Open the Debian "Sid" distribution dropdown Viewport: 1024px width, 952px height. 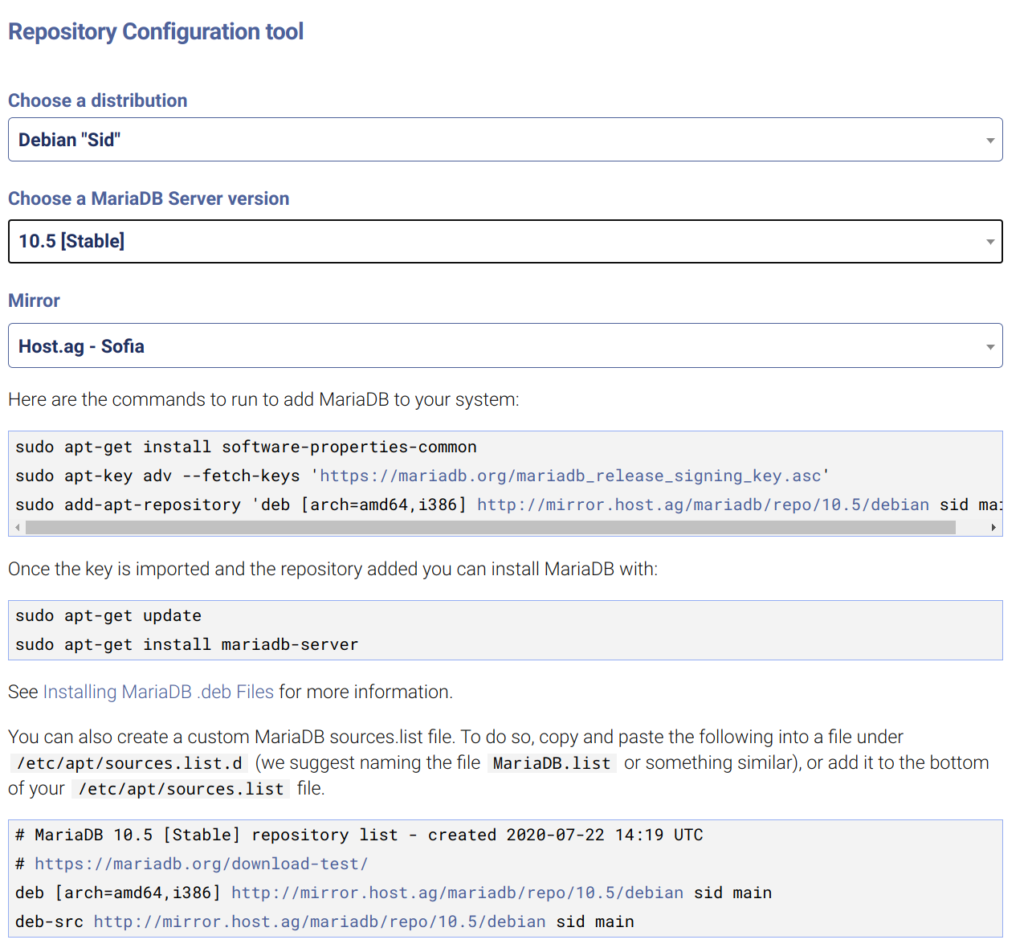[505, 140]
